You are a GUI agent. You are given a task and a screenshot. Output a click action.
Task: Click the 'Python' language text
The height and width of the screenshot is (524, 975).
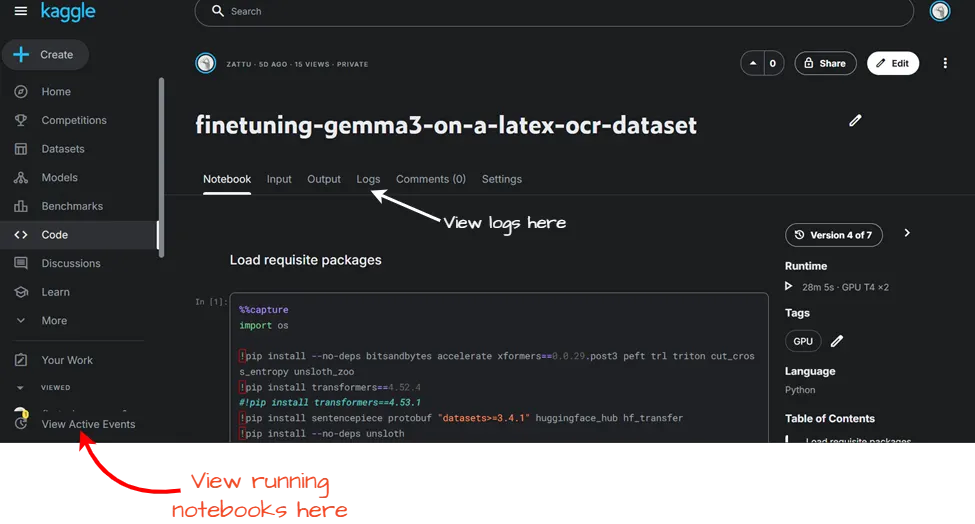pyautogui.click(x=800, y=390)
